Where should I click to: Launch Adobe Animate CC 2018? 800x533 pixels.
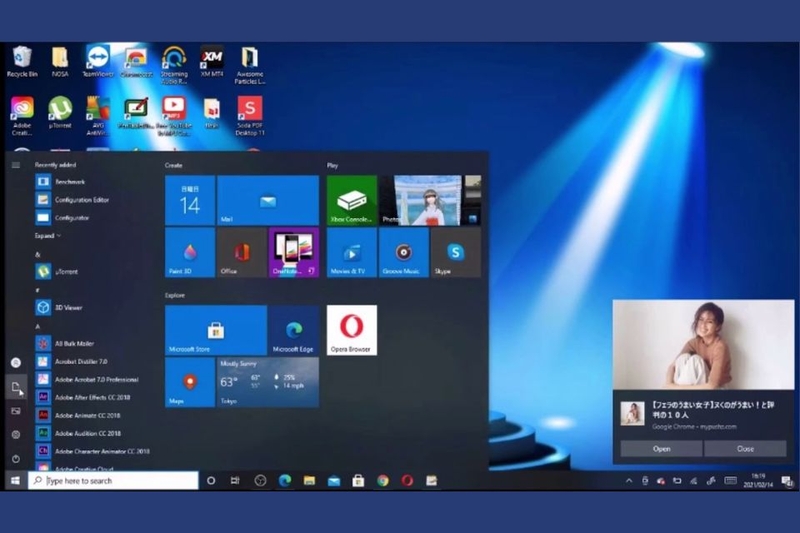click(92, 415)
